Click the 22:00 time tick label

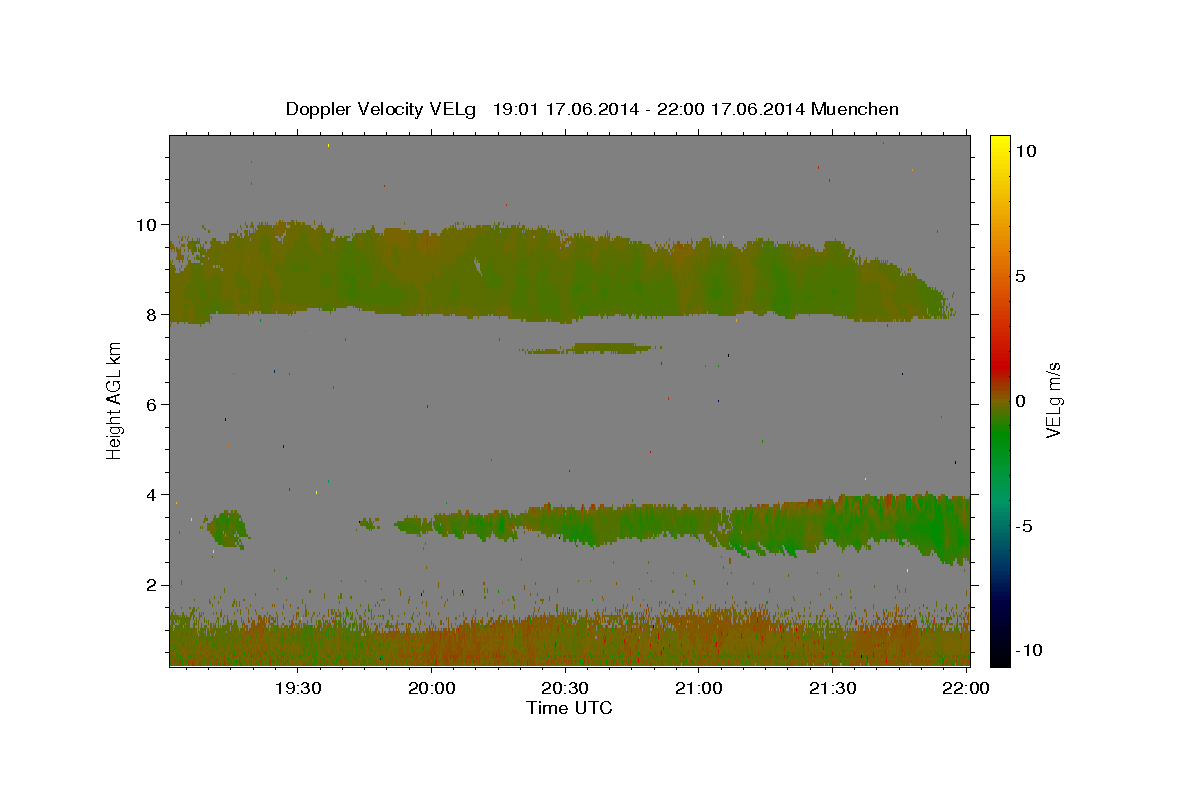pos(966,689)
